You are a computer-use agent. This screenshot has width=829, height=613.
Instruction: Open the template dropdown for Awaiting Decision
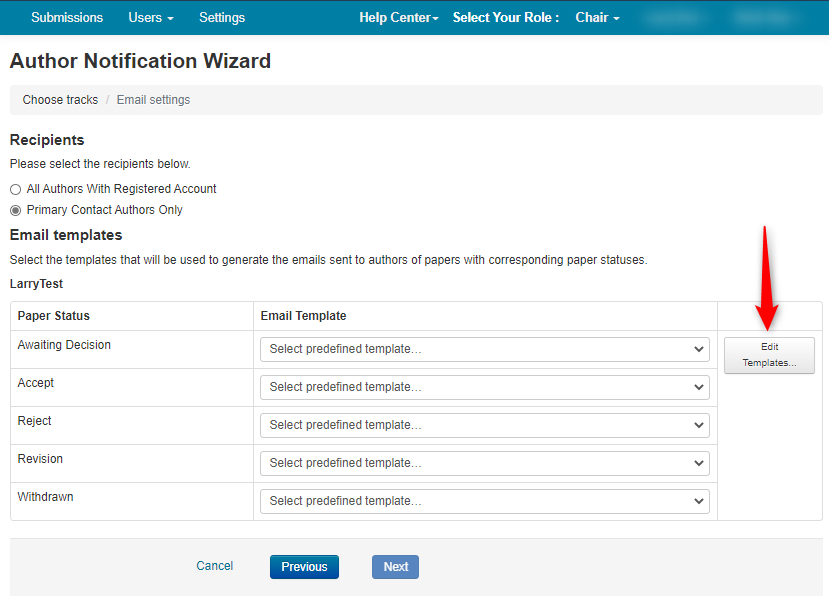point(485,349)
